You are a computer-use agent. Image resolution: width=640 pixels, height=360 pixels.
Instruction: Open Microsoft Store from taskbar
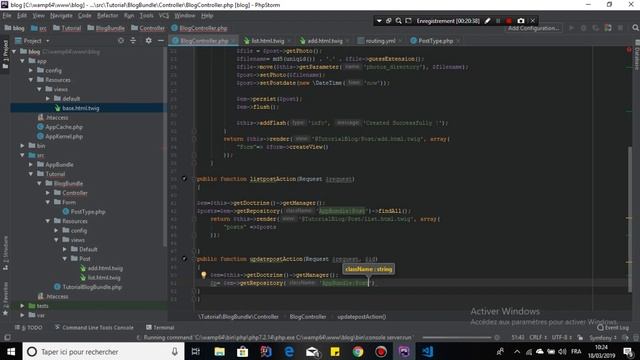tap(242, 351)
